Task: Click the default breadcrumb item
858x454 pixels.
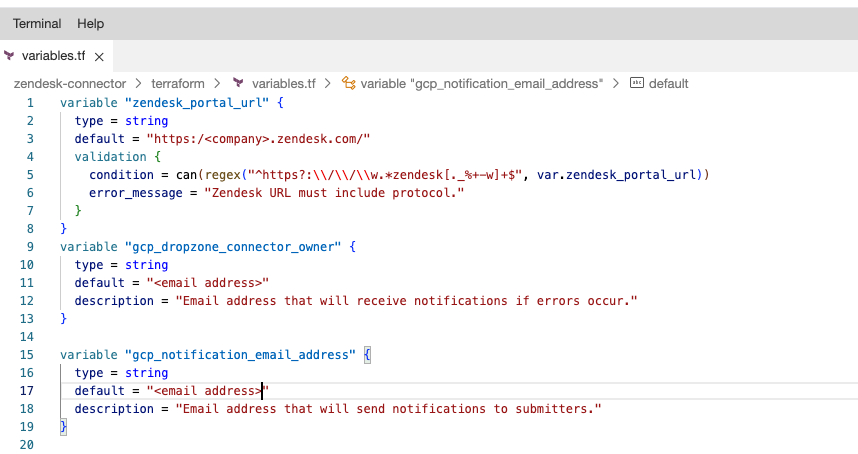Action: [668, 84]
